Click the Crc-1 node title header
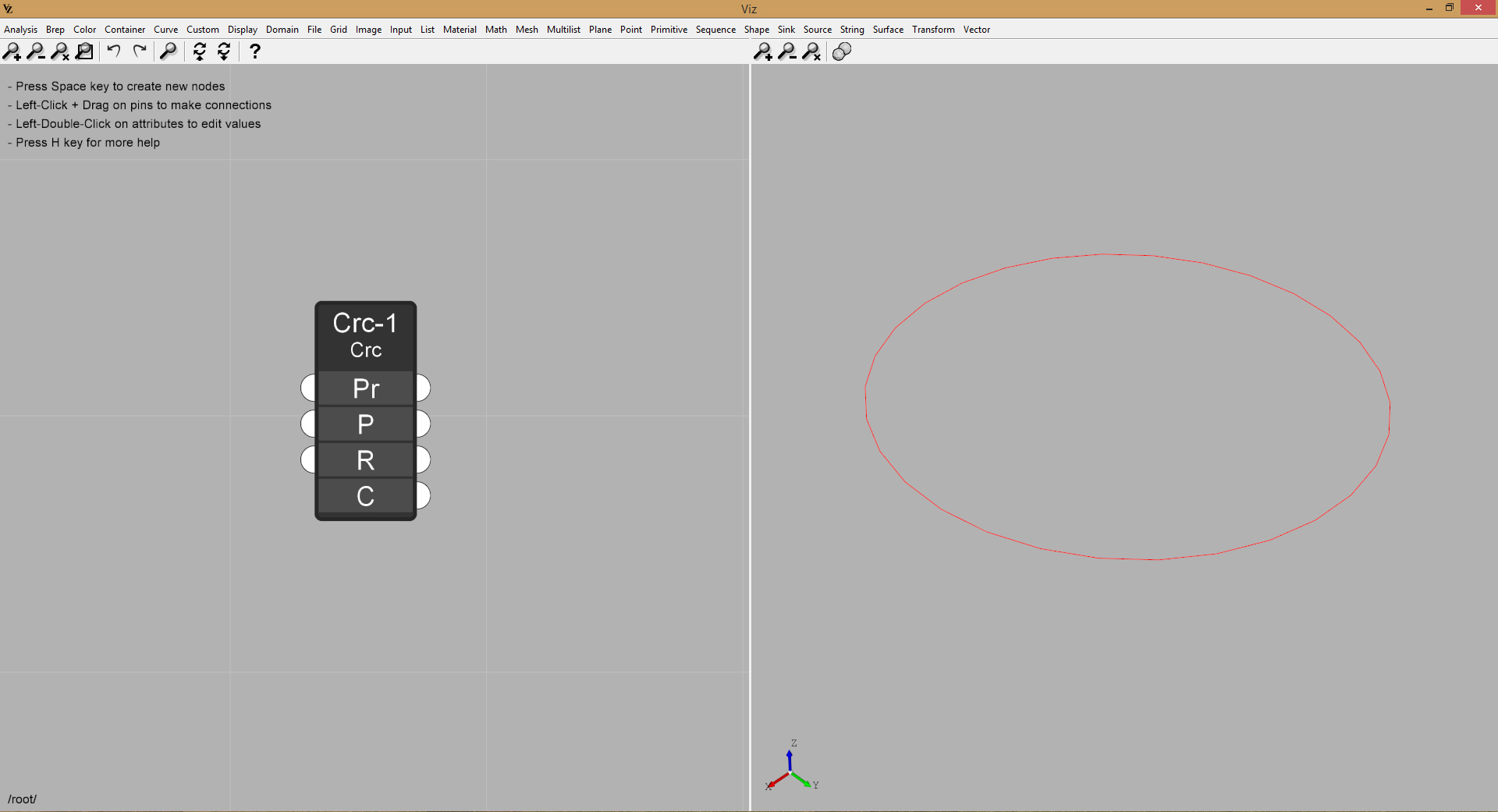The height and width of the screenshot is (812, 1498). point(365,335)
